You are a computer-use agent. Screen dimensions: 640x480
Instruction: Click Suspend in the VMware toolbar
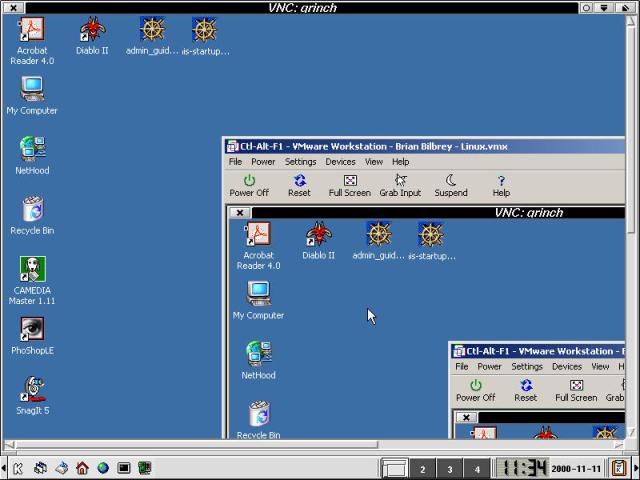(451, 186)
